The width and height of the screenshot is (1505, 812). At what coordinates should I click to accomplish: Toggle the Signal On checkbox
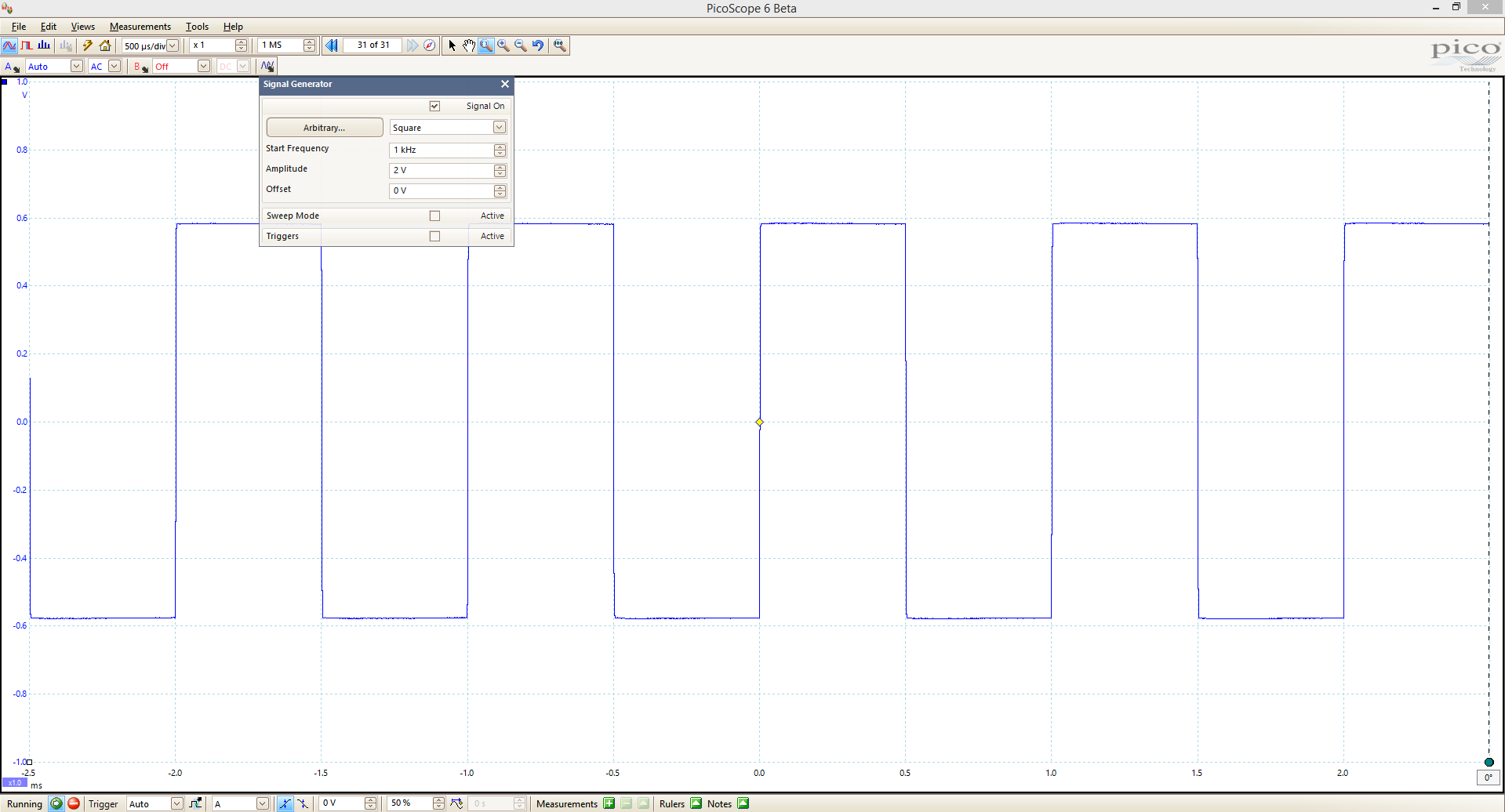(x=434, y=106)
